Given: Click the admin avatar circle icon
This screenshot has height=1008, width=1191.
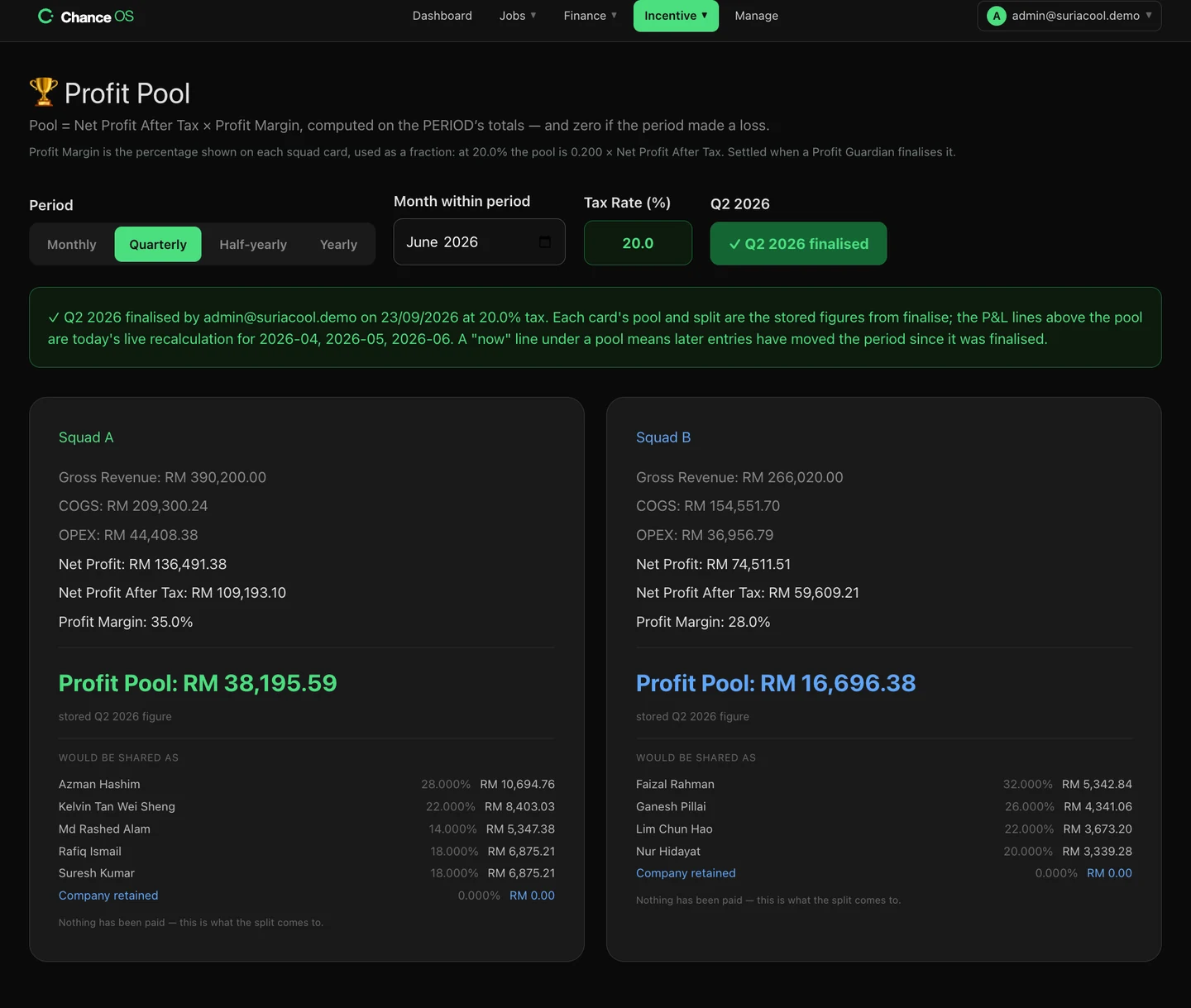Looking at the screenshot, I should [x=997, y=16].
